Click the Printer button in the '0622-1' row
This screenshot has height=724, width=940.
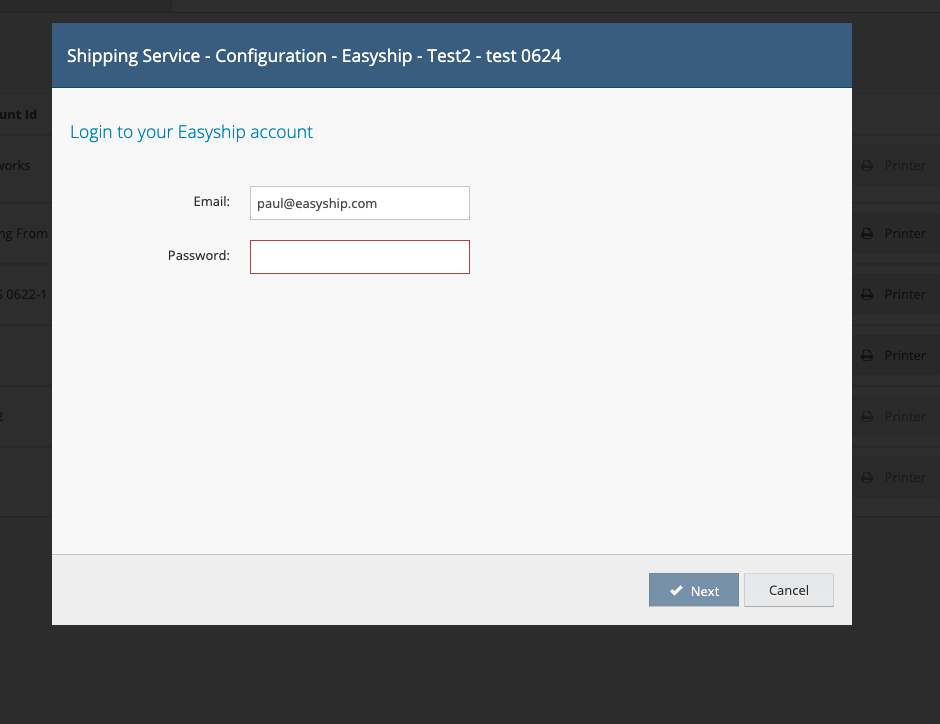coord(896,295)
